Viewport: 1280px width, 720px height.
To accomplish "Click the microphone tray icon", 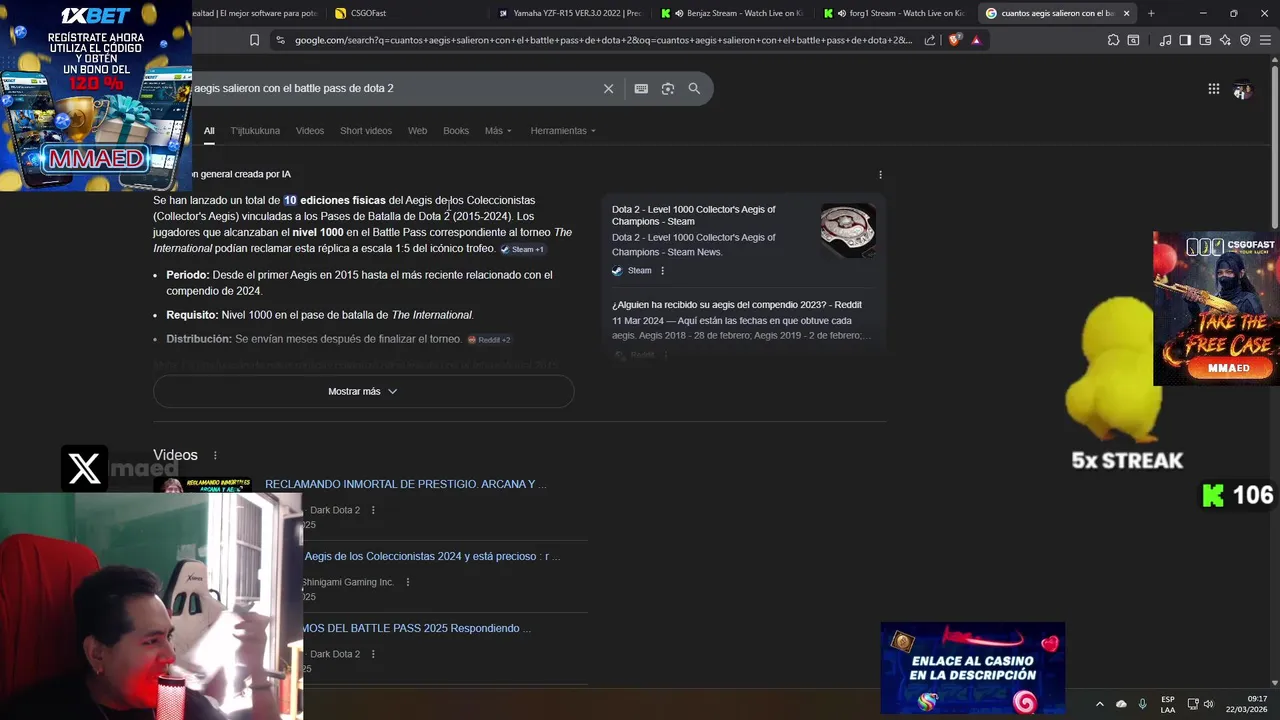I will click(1142, 704).
